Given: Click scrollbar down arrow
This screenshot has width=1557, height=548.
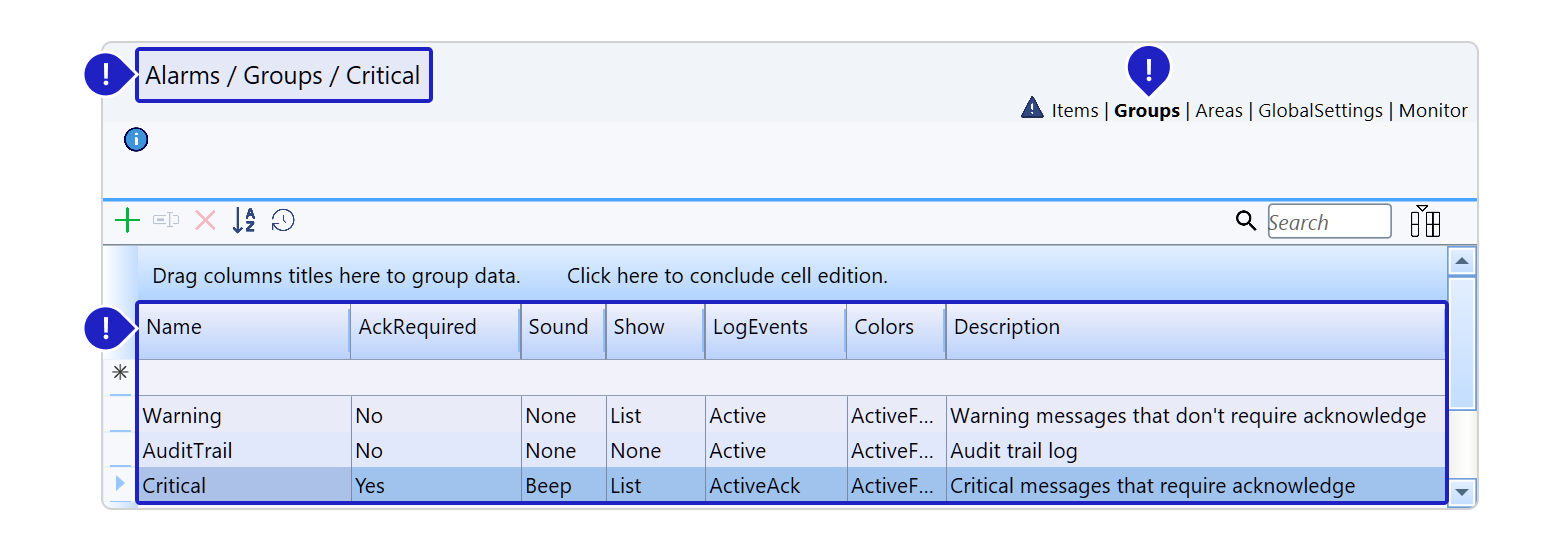Looking at the screenshot, I should click(x=1462, y=491).
